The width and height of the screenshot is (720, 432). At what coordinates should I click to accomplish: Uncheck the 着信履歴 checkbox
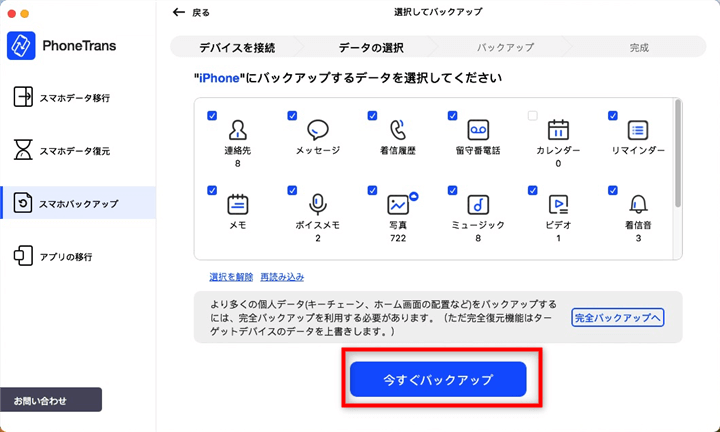tap(372, 116)
